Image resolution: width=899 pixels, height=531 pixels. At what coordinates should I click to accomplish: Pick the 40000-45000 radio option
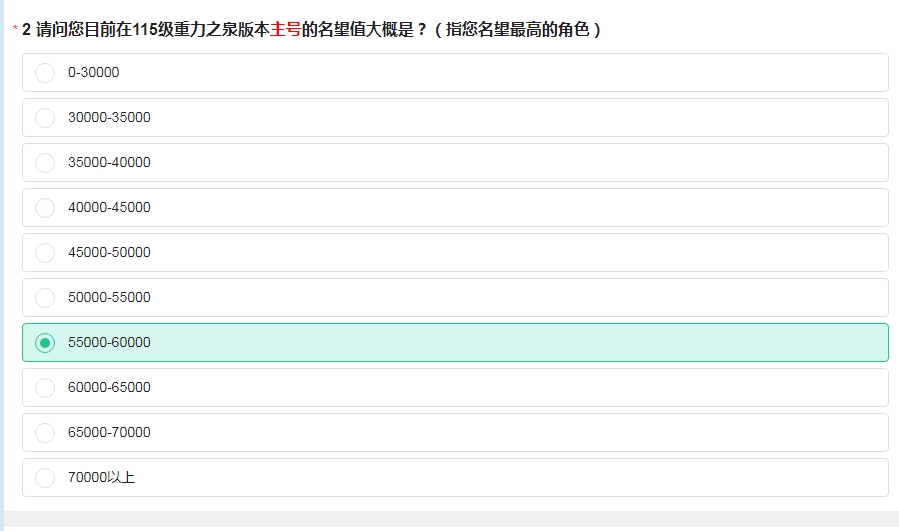45,208
